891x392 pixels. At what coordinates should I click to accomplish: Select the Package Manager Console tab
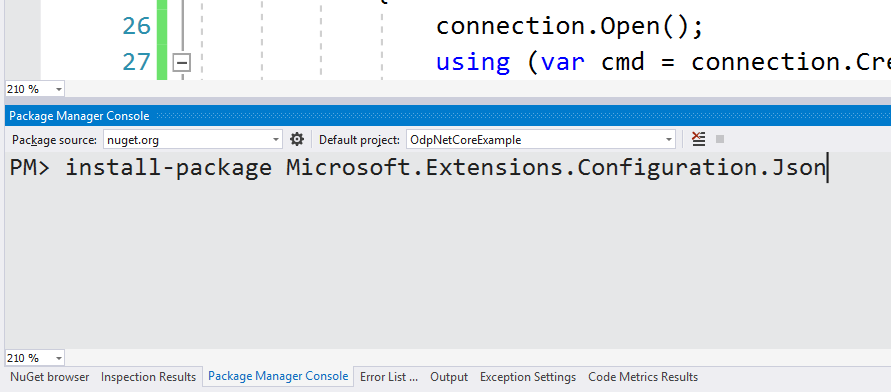278,376
